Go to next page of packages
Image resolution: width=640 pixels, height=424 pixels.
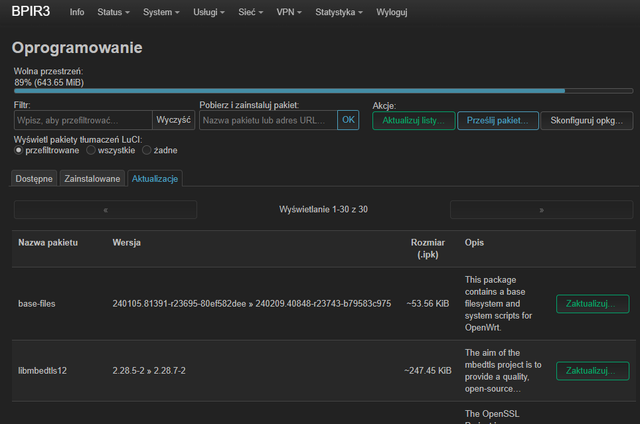(542, 210)
